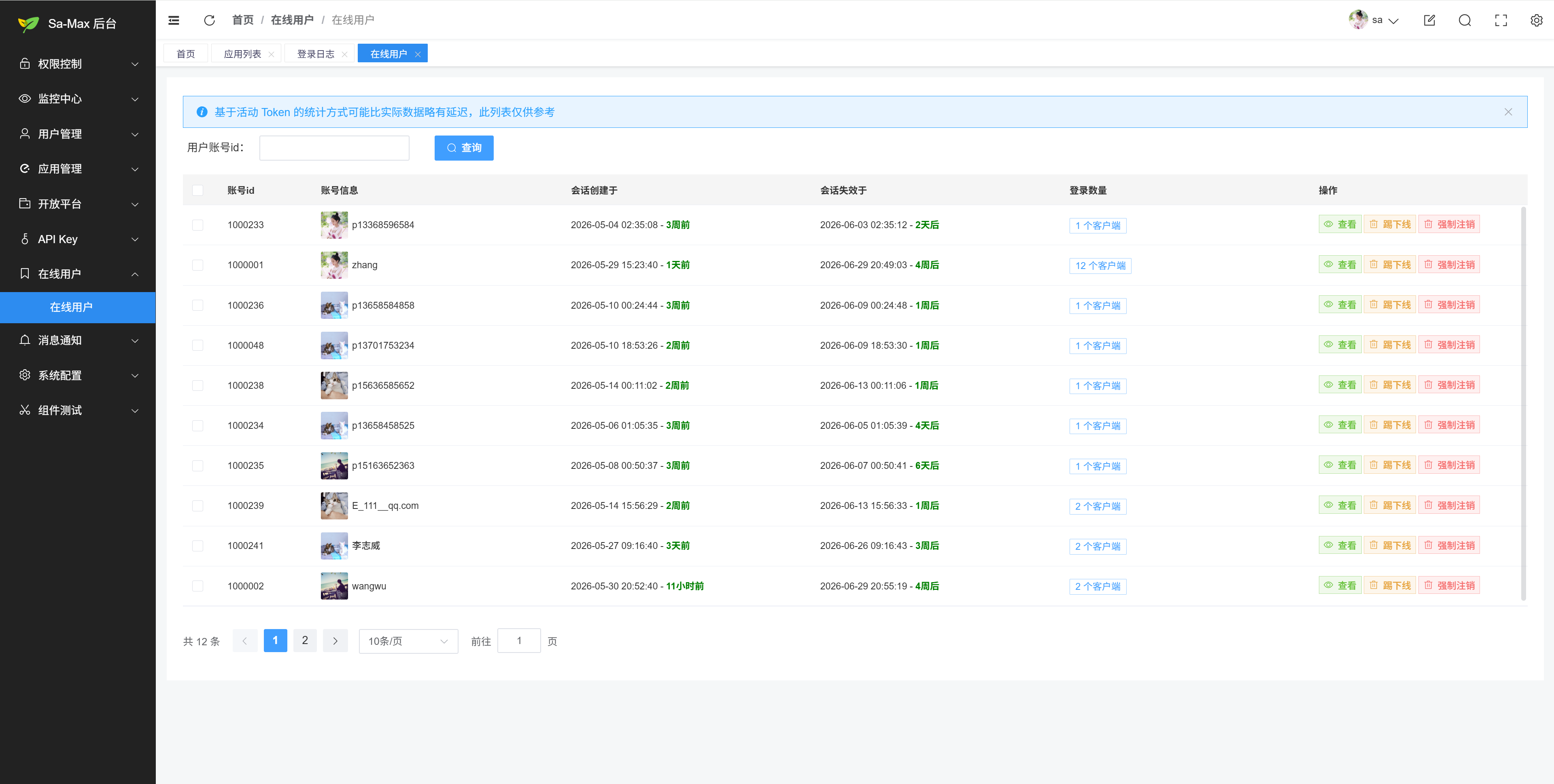Toggle the sidebar collapse hamburger icon
1554x784 pixels.
(x=174, y=21)
